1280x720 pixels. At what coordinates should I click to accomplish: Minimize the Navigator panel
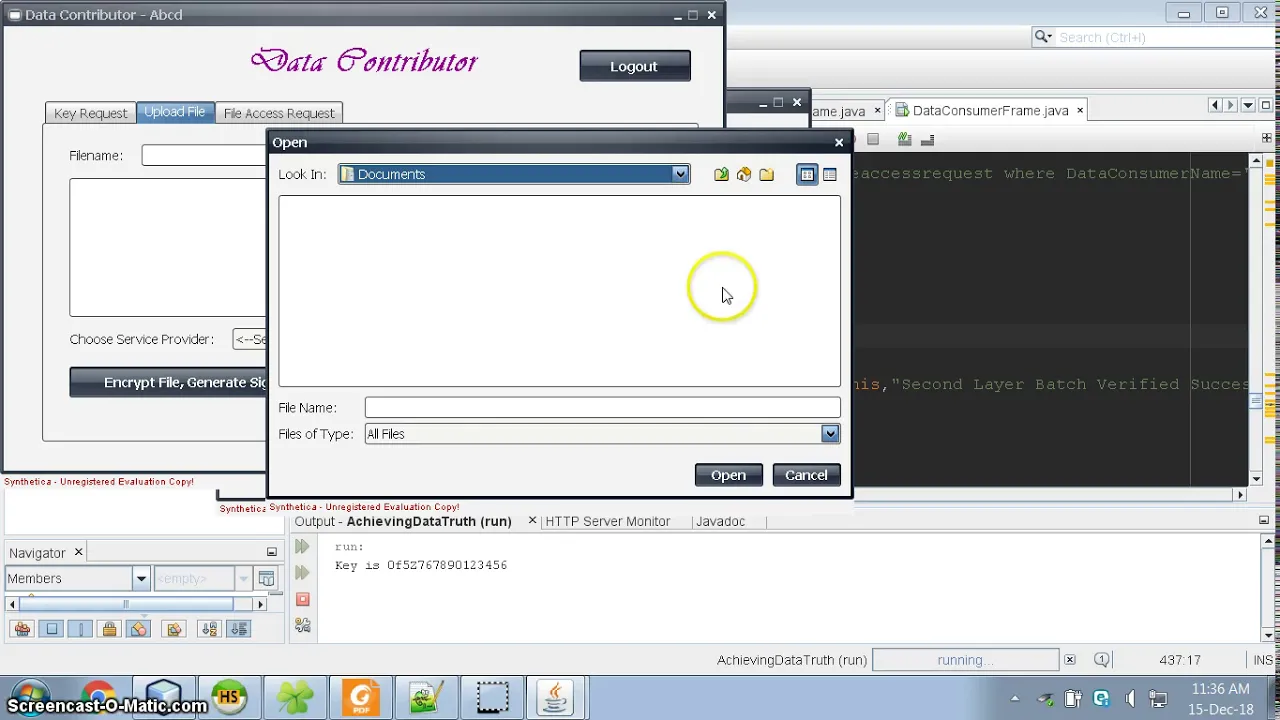click(271, 552)
